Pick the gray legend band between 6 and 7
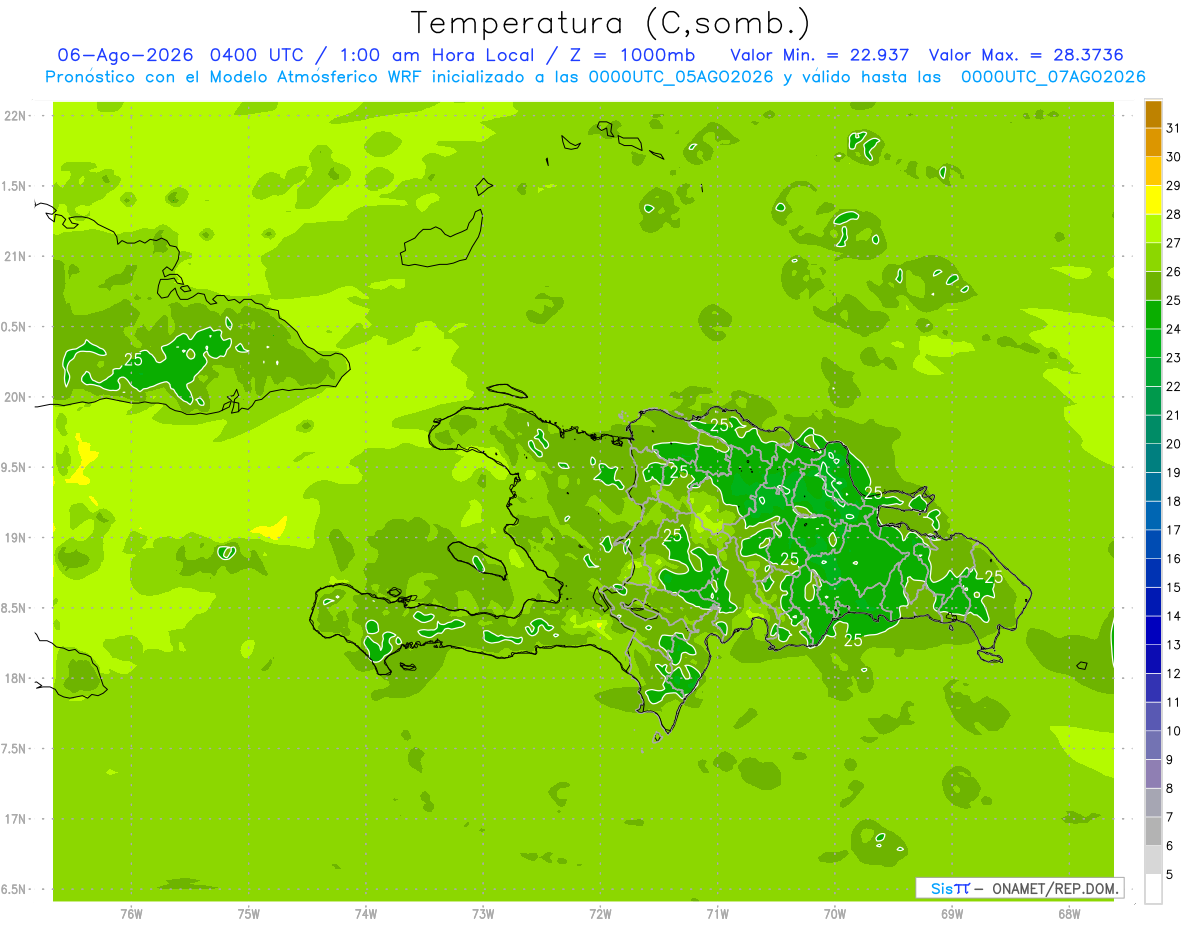 [x=1153, y=832]
